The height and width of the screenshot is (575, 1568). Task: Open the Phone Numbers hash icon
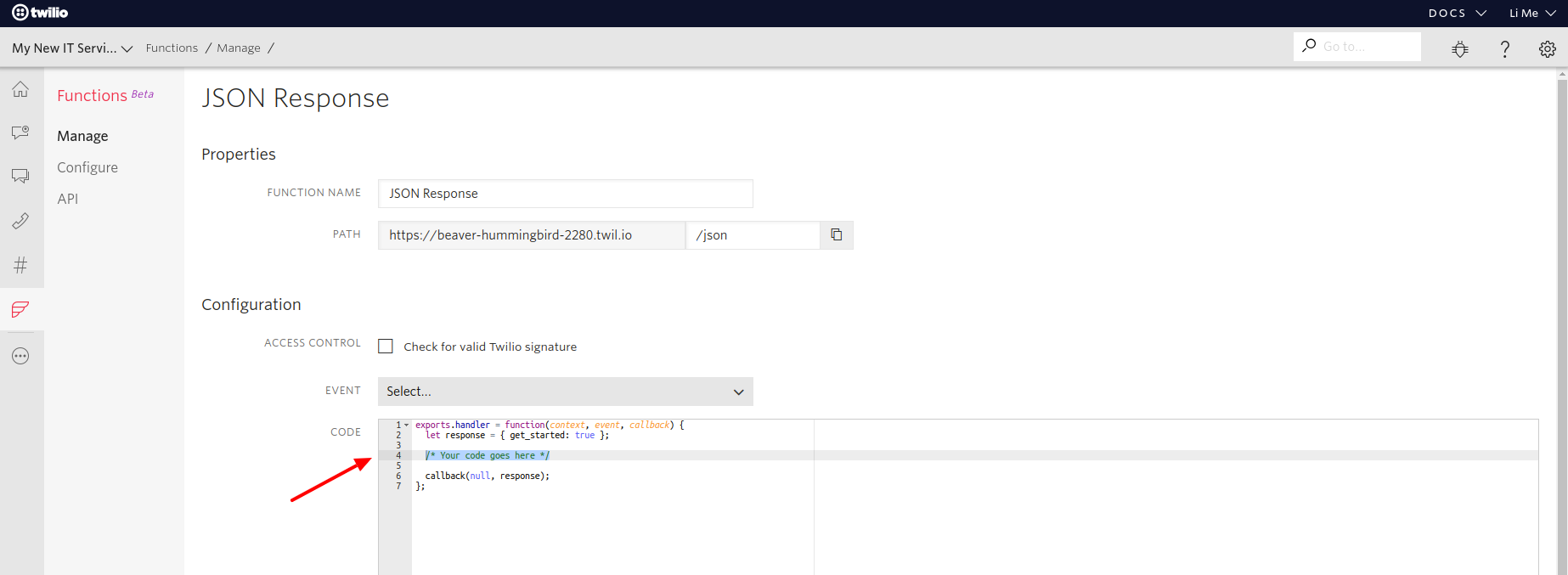tap(20, 265)
